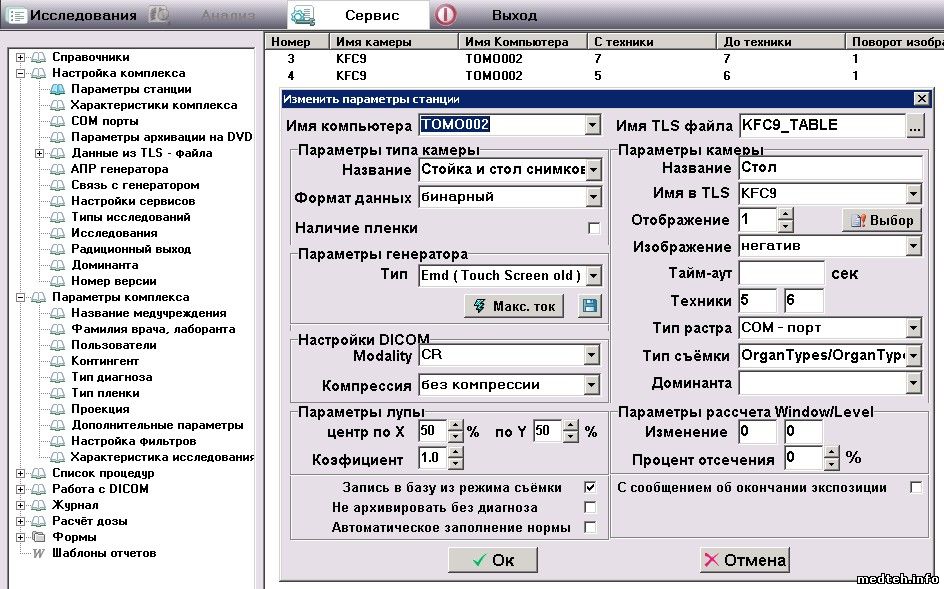Select Радиационный выход in the tree
The image size is (944, 589).
click(x=130, y=249)
